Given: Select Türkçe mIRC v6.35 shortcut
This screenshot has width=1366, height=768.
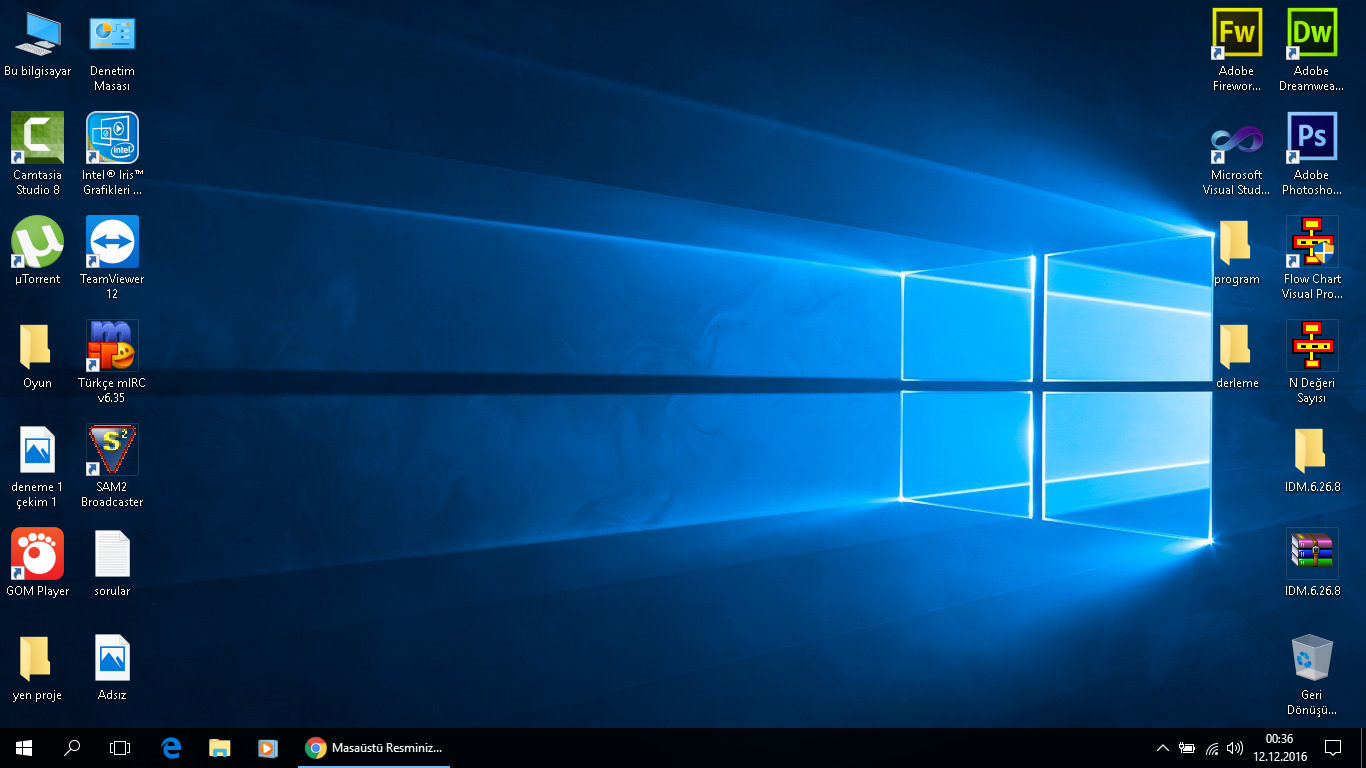Looking at the screenshot, I should (112, 363).
